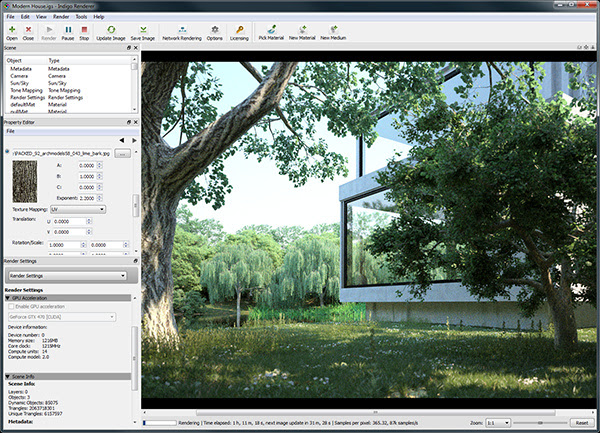Open the Tools menu
Viewport: 600px width, 433px height.
[x=81, y=17]
